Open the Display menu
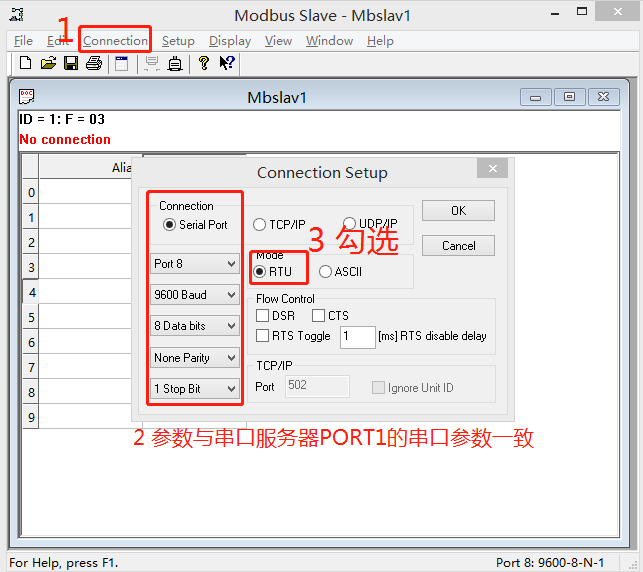Image resolution: width=643 pixels, height=572 pixels. point(230,41)
